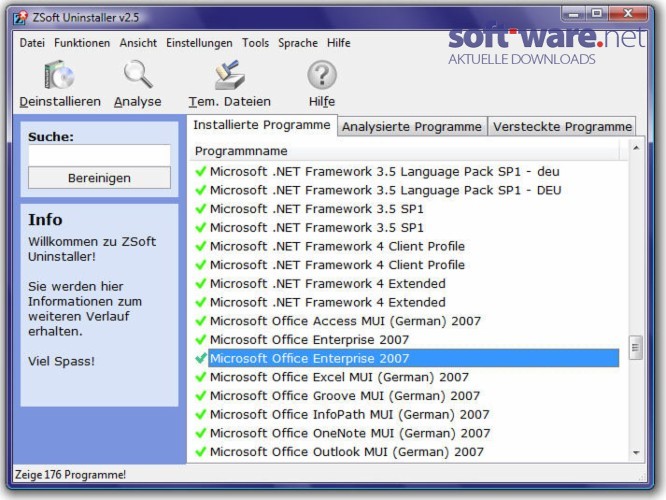Select the highlighted Microsoft Office Enterprise 2007 row

(x=413, y=359)
